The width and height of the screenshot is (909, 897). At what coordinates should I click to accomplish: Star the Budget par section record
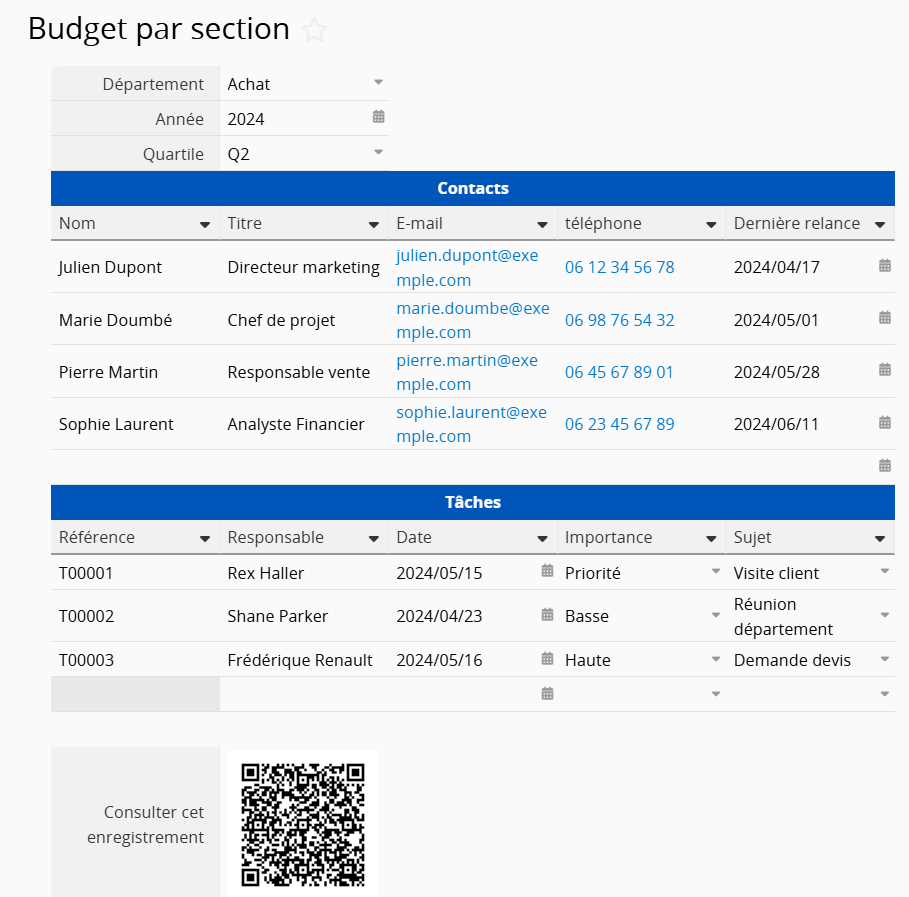315,30
